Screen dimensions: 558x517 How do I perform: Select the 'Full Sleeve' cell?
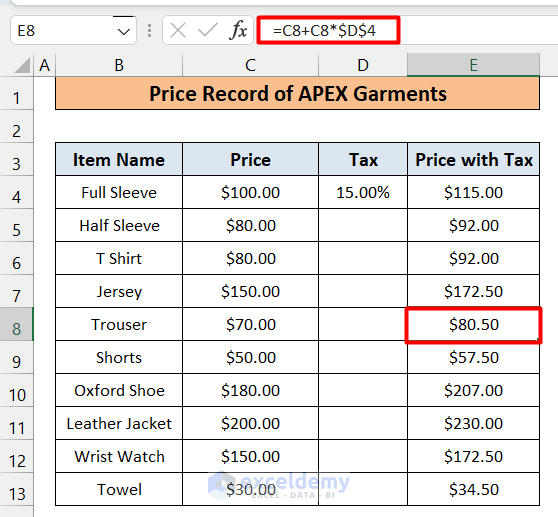(x=119, y=192)
